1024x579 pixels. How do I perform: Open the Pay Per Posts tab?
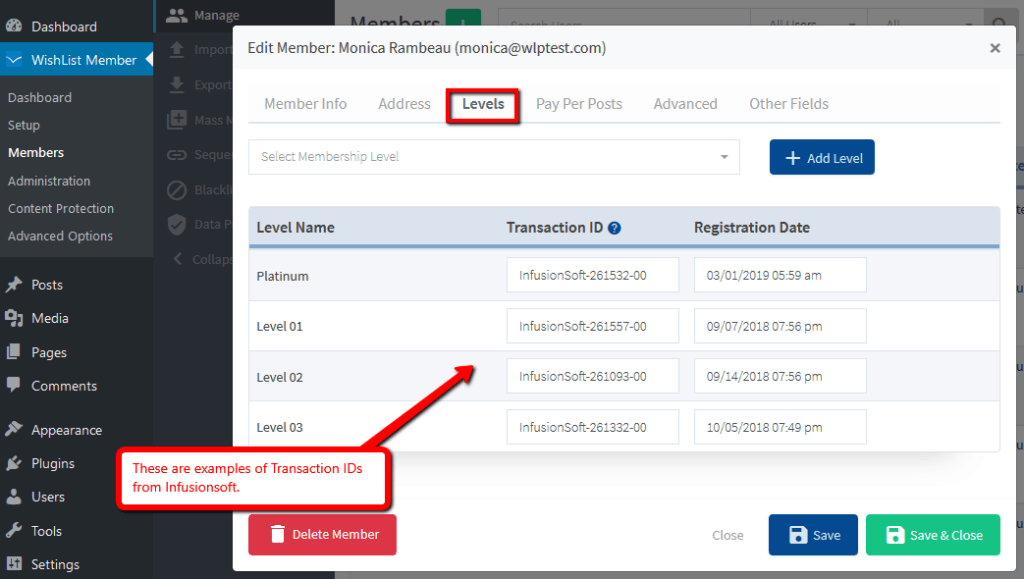(579, 104)
